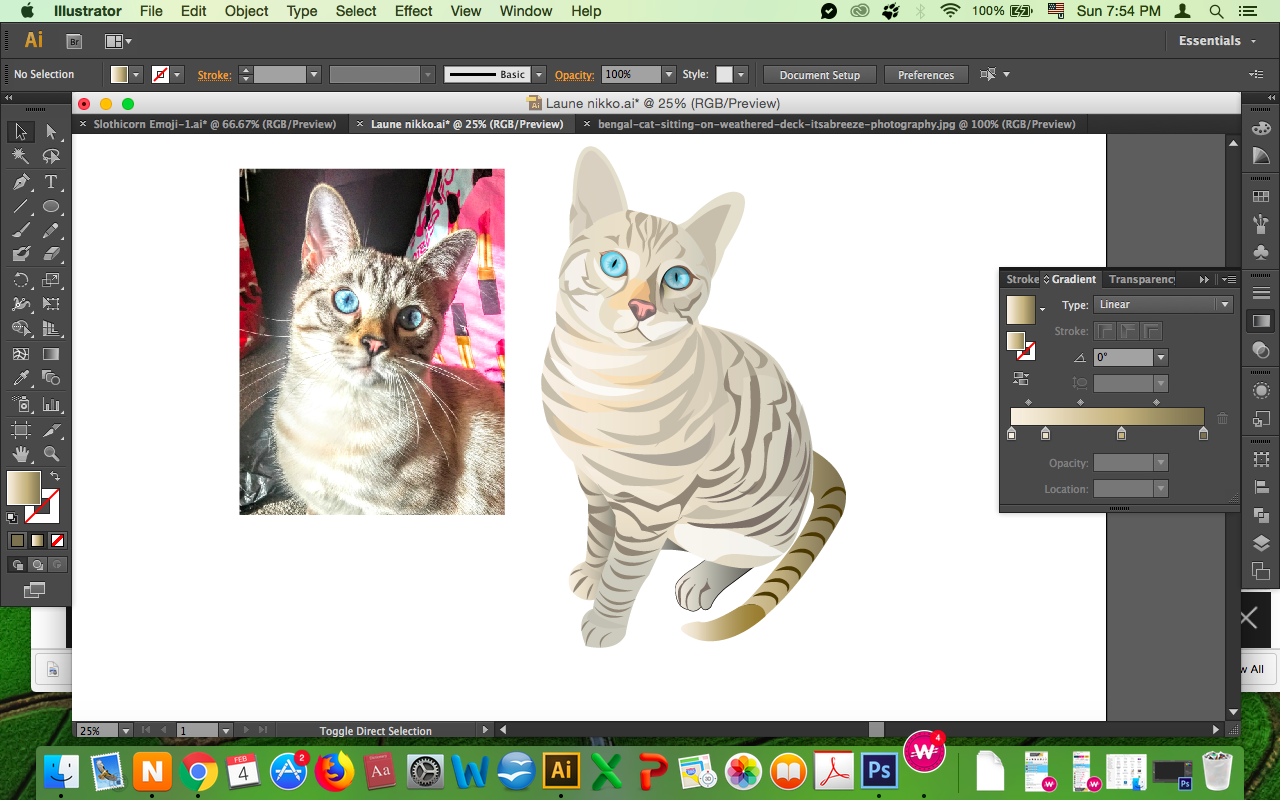Image resolution: width=1280 pixels, height=800 pixels.
Task: Open the Swatches panel grid icon
Action: (x=1261, y=198)
